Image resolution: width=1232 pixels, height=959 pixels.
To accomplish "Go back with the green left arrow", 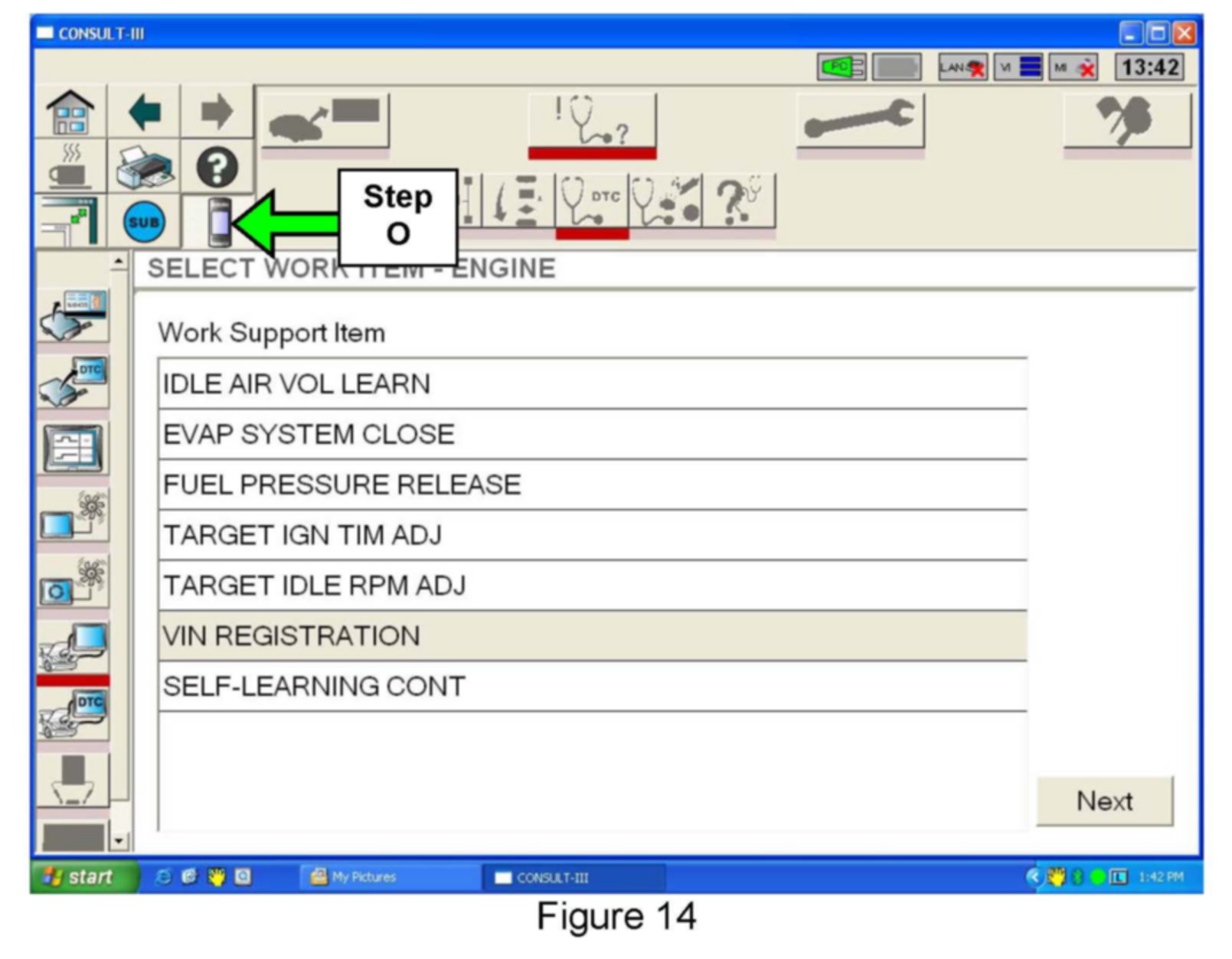I will tap(144, 113).
